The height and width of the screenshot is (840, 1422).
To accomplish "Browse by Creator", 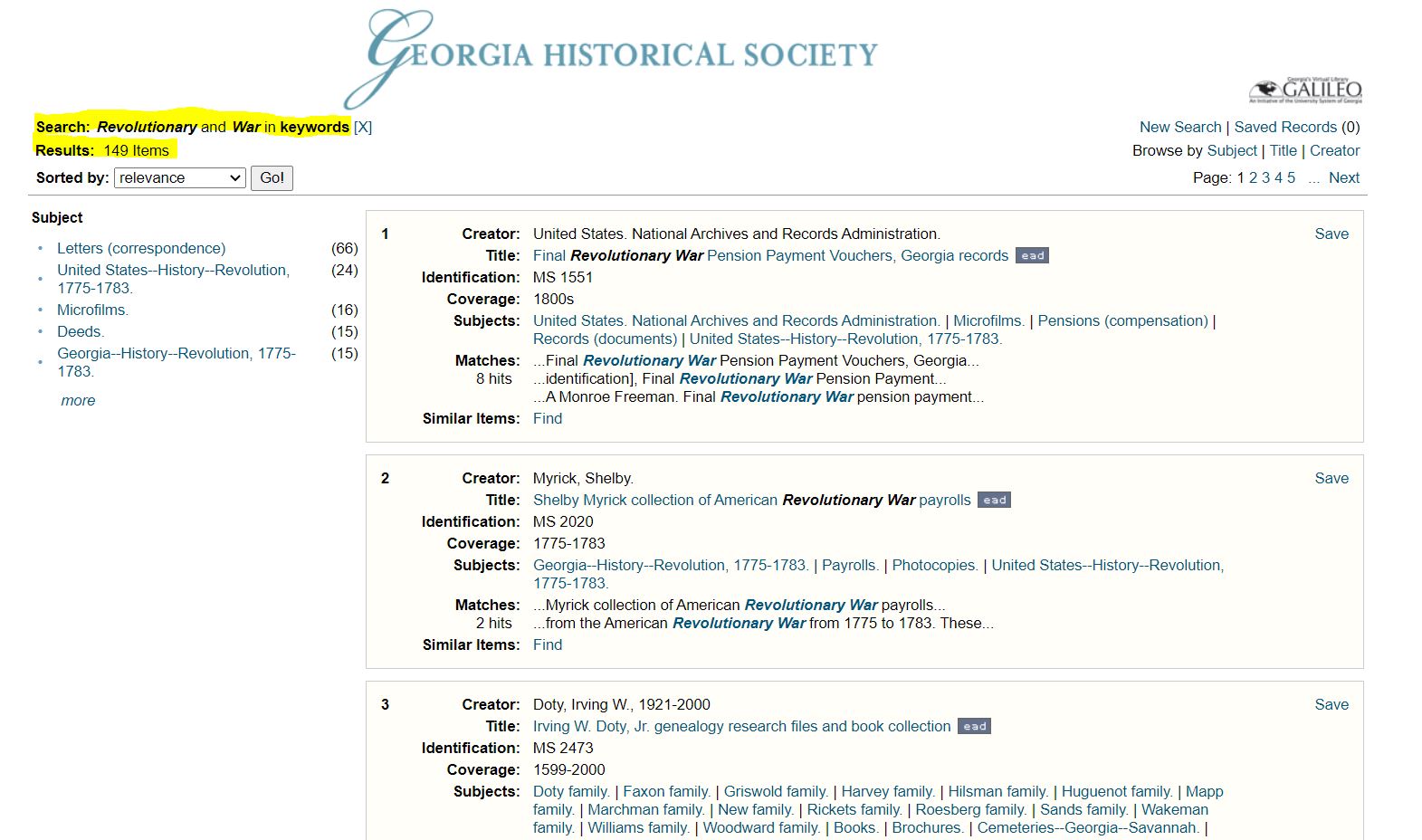I will [1334, 150].
